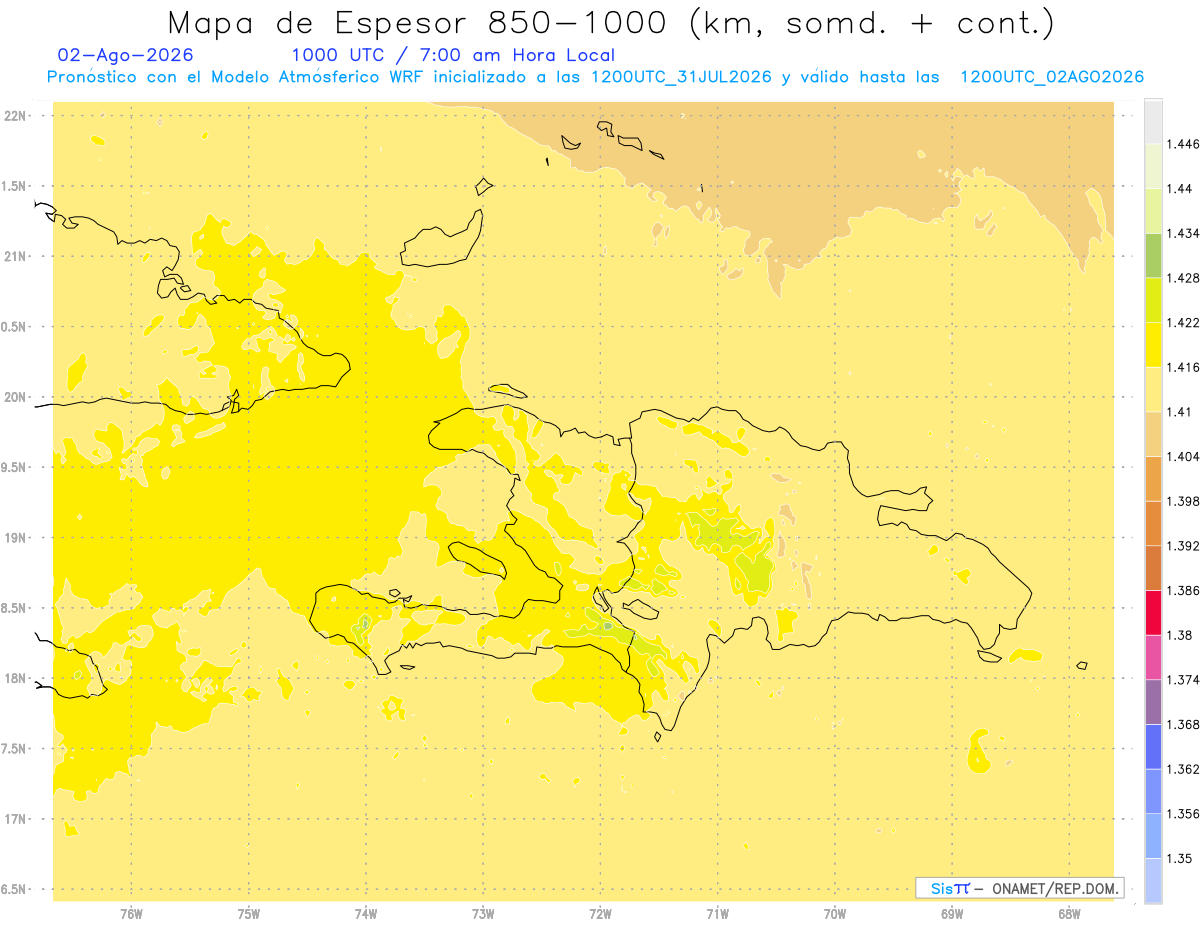Screen dimensions: 1200x927
Task: Click the WRF forecast initialization subtitle line
Action: click(x=596, y=77)
